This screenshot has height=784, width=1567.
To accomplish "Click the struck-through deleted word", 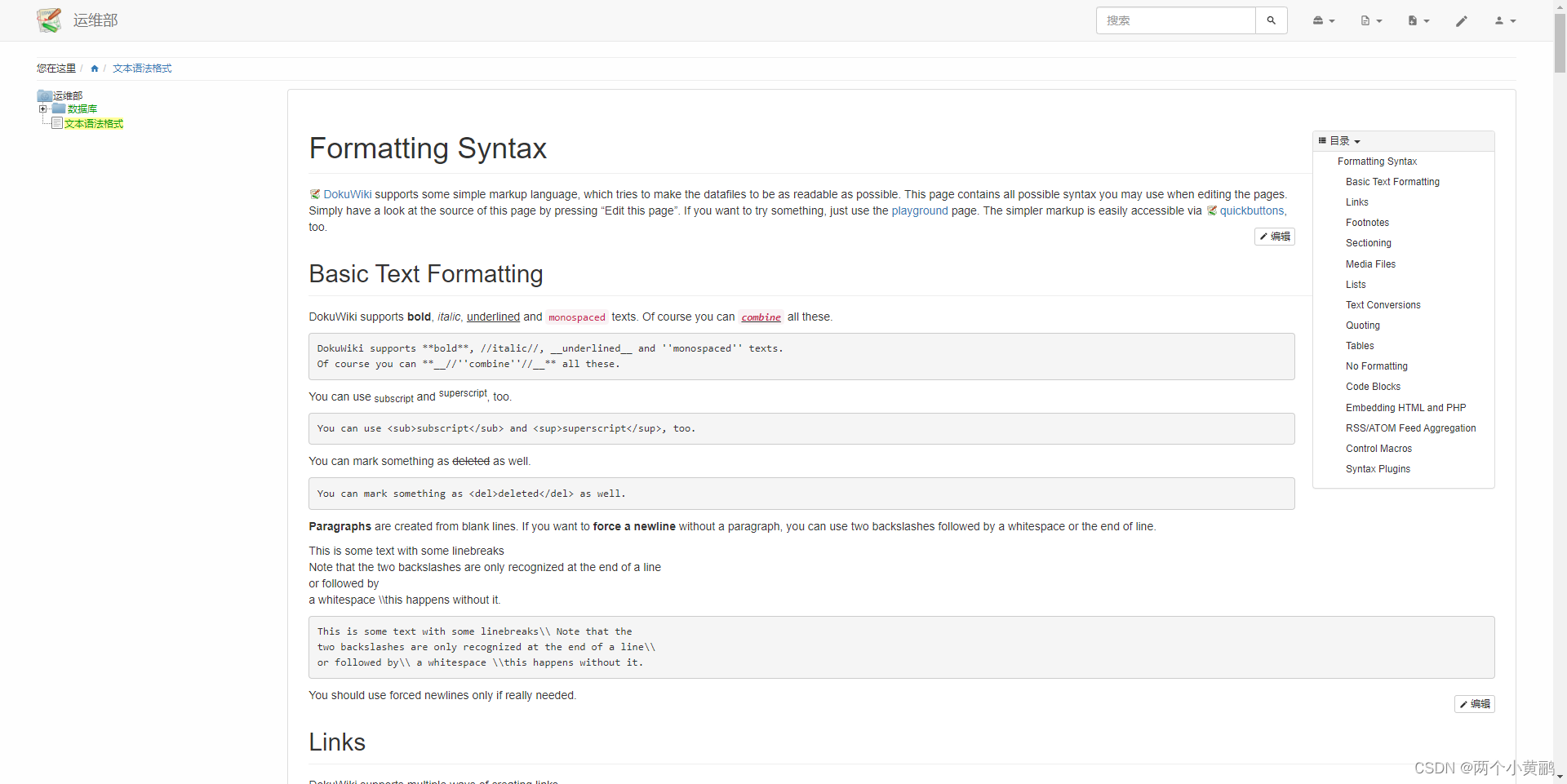I will [x=471, y=462].
